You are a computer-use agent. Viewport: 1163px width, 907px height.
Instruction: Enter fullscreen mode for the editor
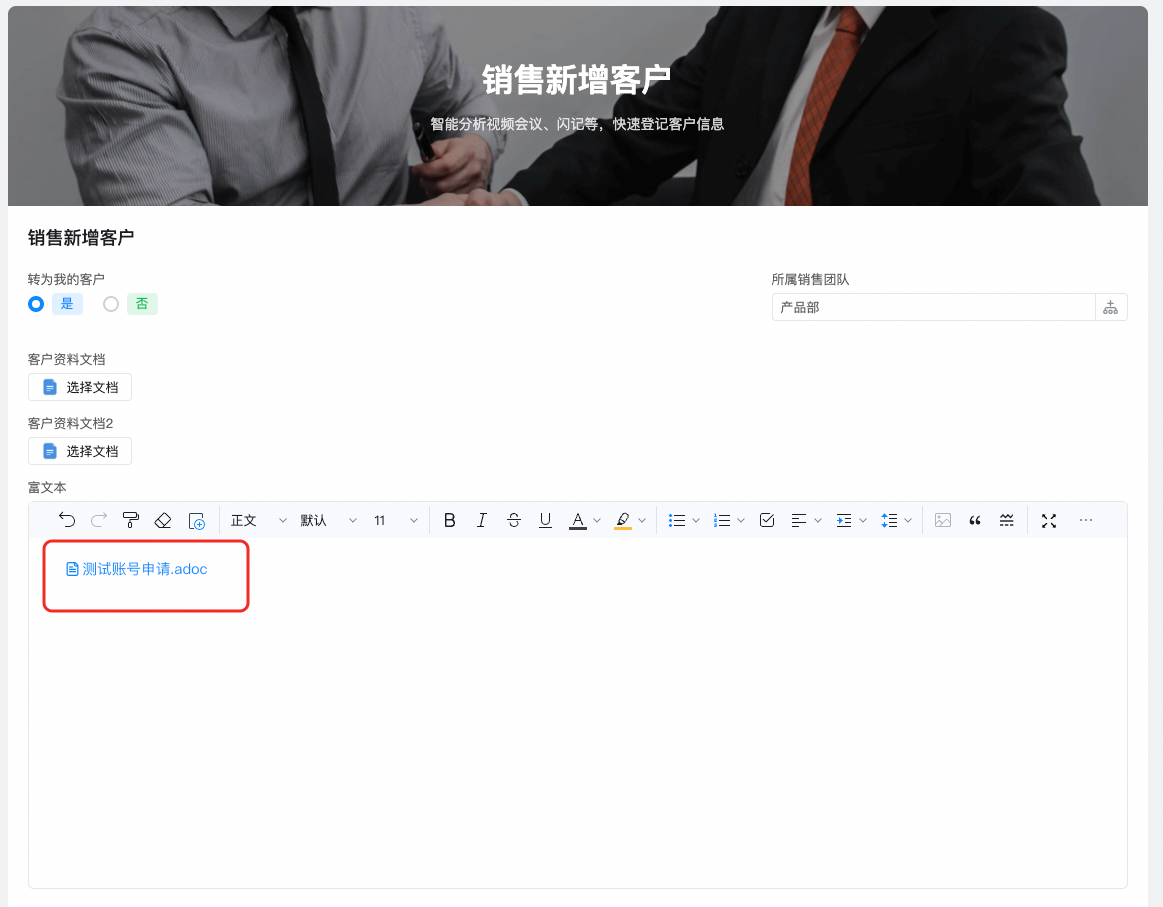1048,520
